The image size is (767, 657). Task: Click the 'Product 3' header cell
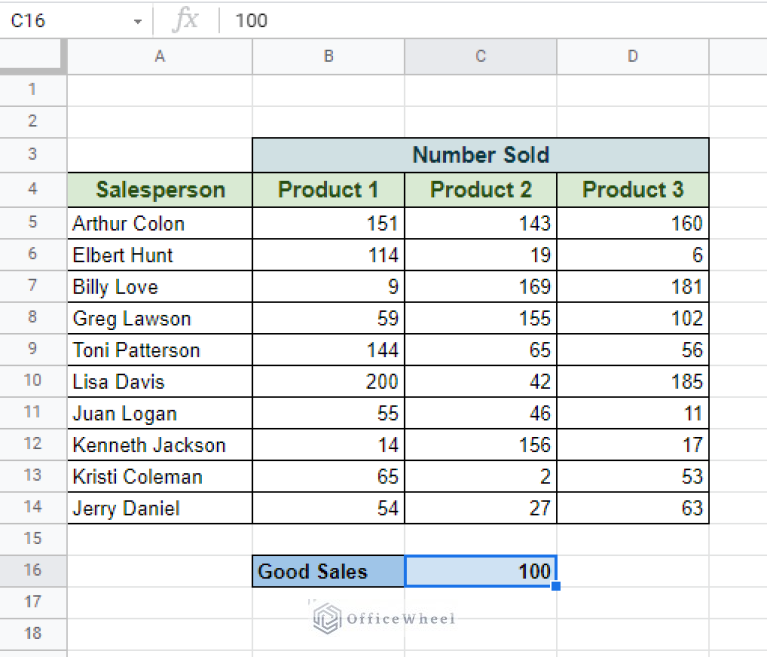click(x=633, y=190)
